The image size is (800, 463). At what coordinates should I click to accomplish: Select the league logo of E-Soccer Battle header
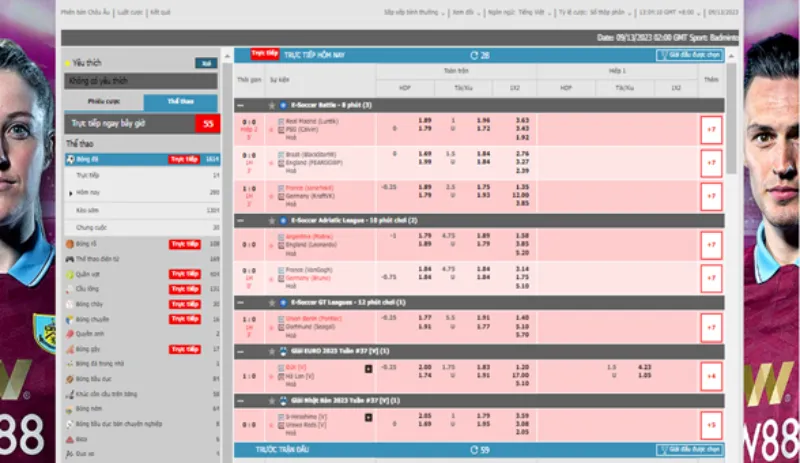pyautogui.click(x=283, y=105)
